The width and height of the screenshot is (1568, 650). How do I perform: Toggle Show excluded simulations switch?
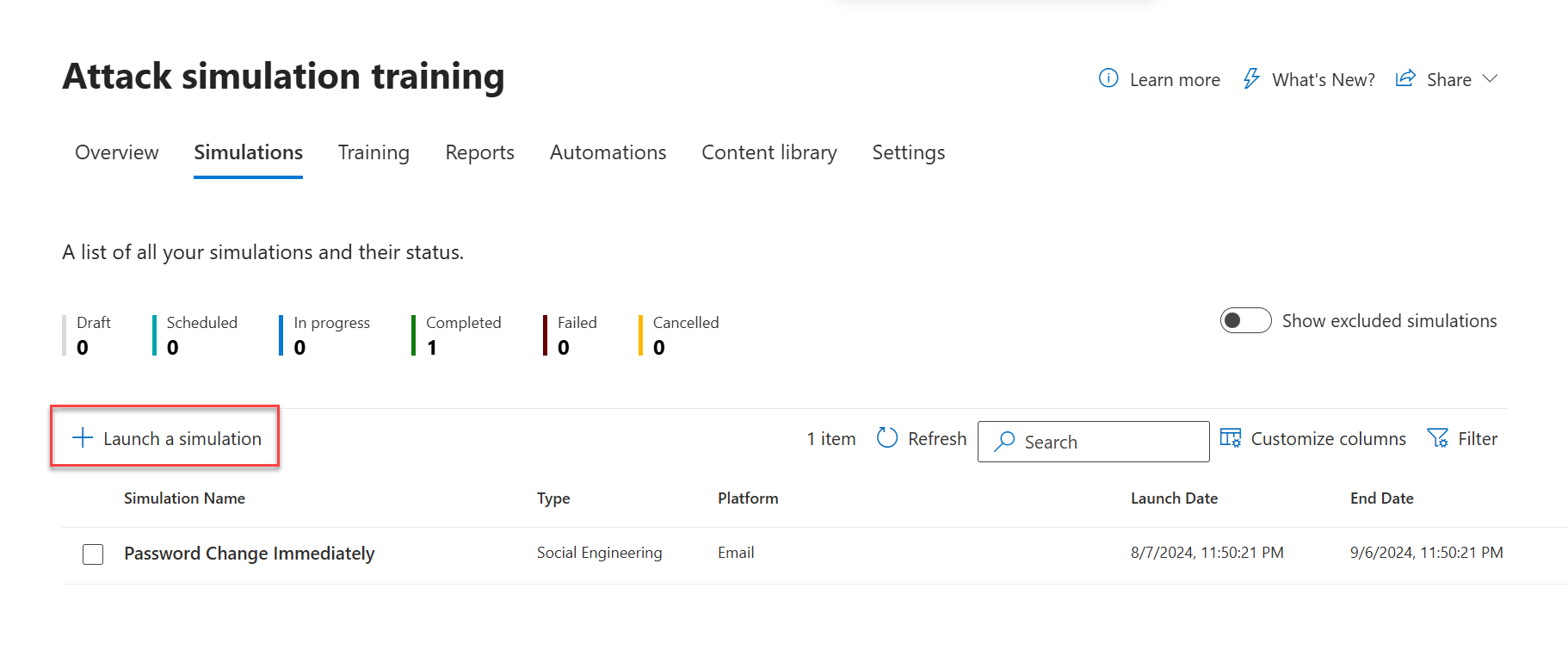[x=1245, y=320]
